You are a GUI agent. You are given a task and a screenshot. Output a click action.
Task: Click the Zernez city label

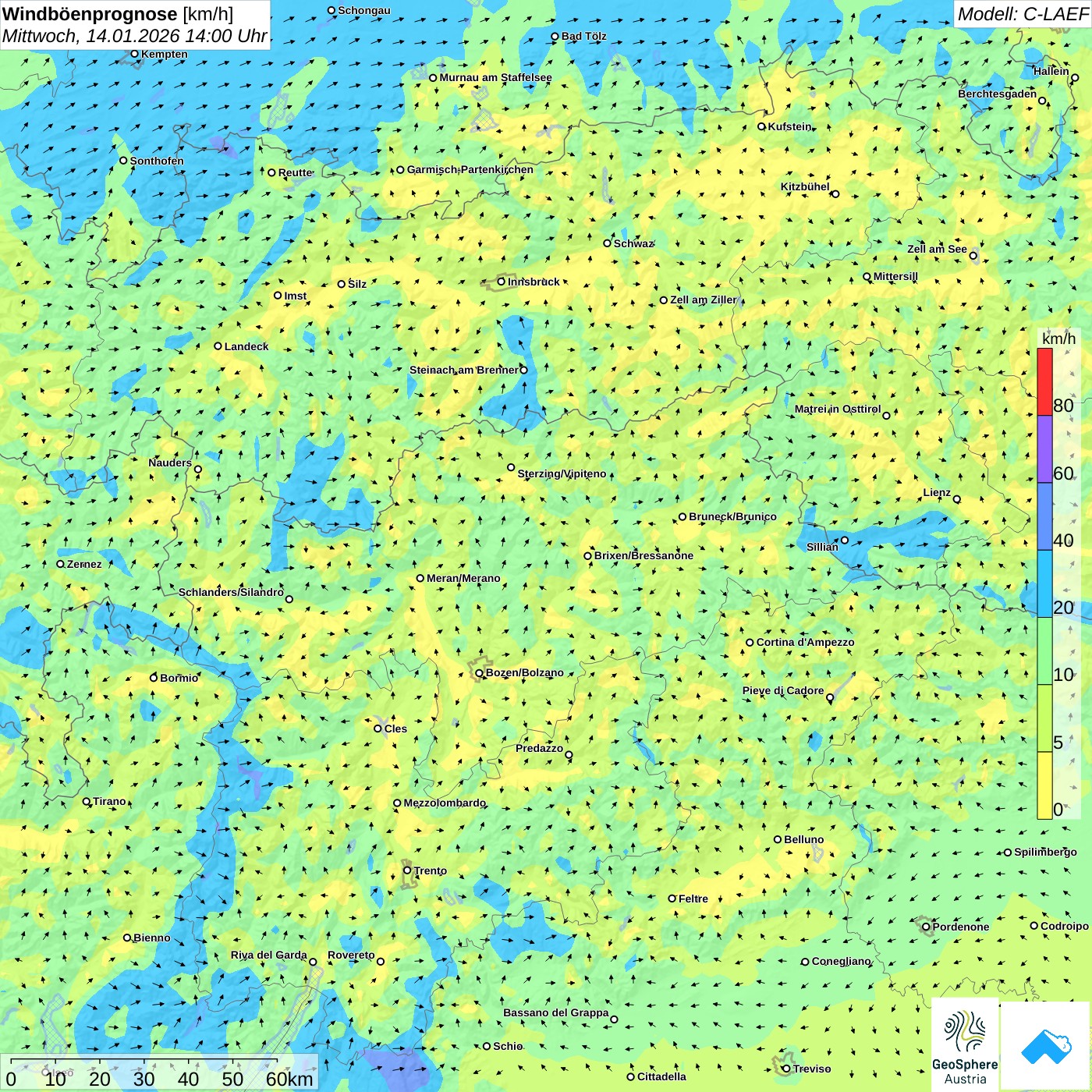(84, 564)
